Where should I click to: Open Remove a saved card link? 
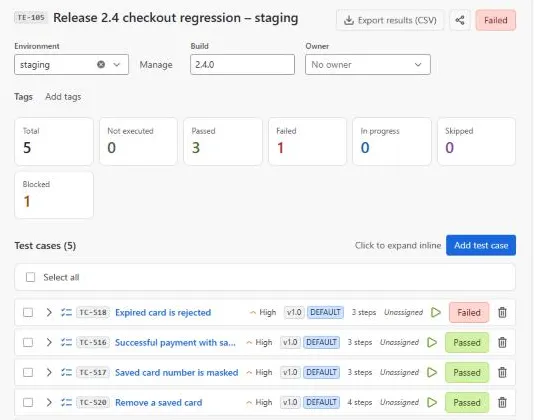(159, 402)
